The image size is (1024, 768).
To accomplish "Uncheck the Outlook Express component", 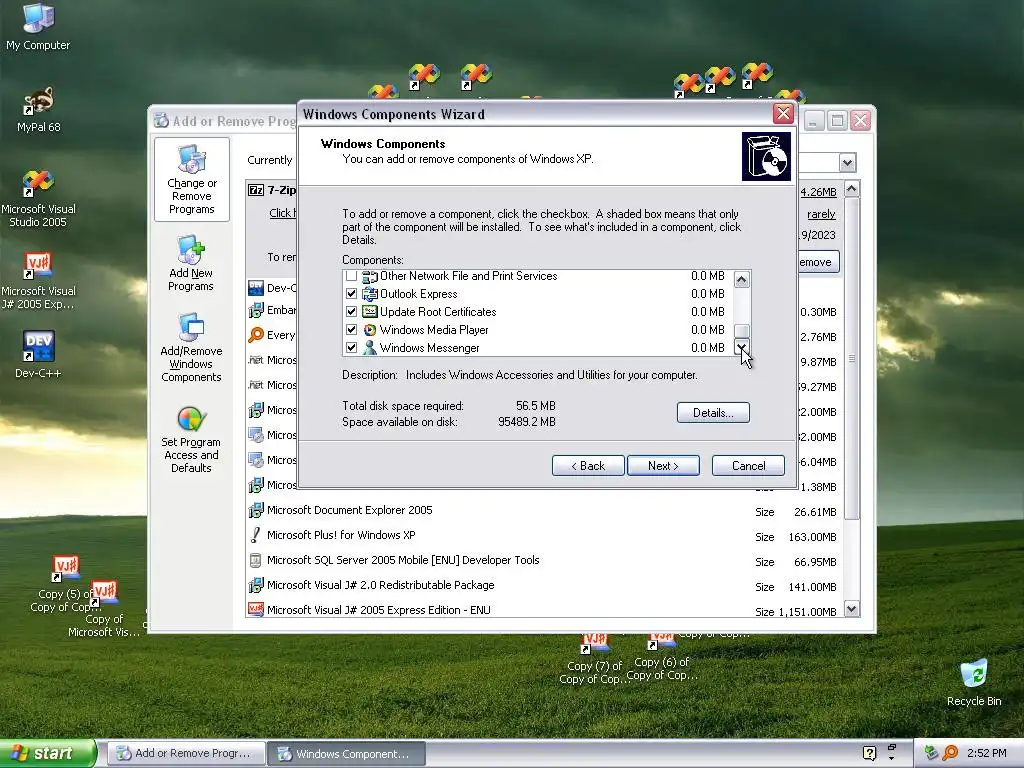I will pyautogui.click(x=351, y=294).
